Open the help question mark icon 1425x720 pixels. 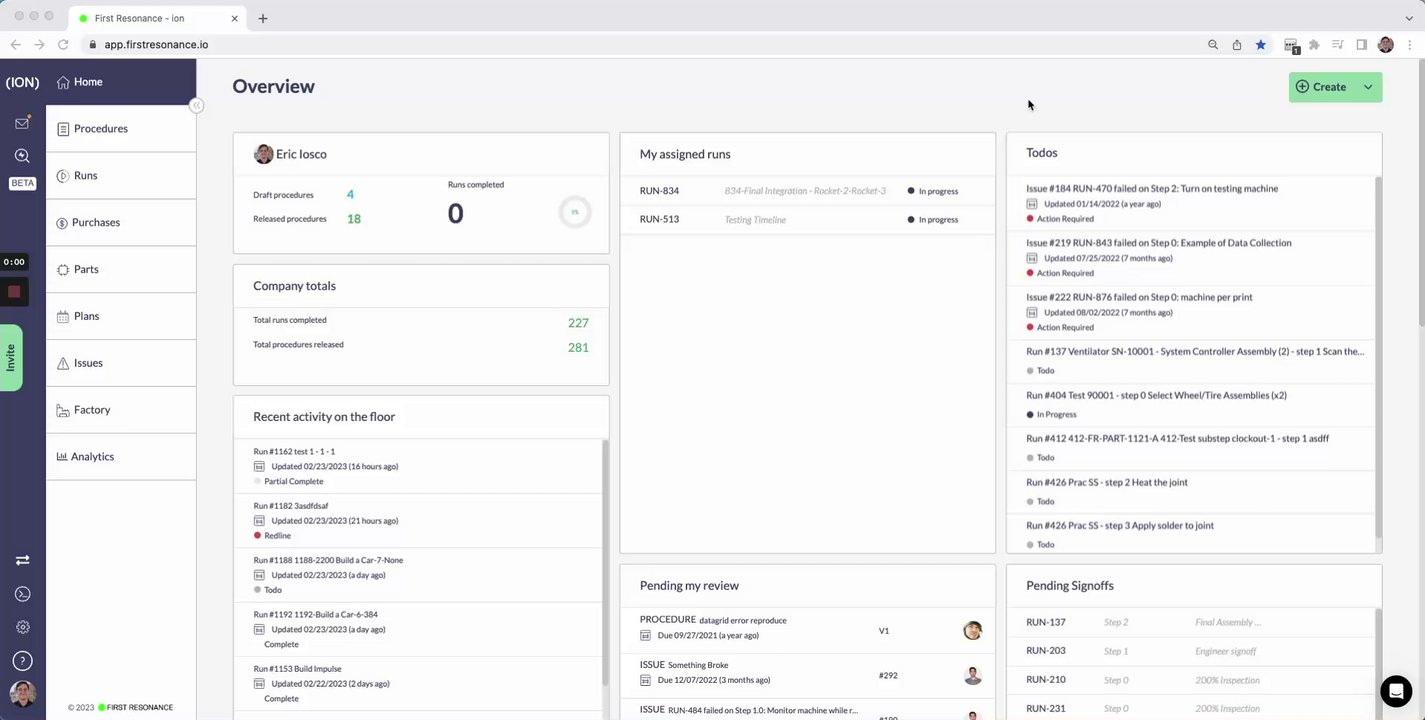(22, 661)
